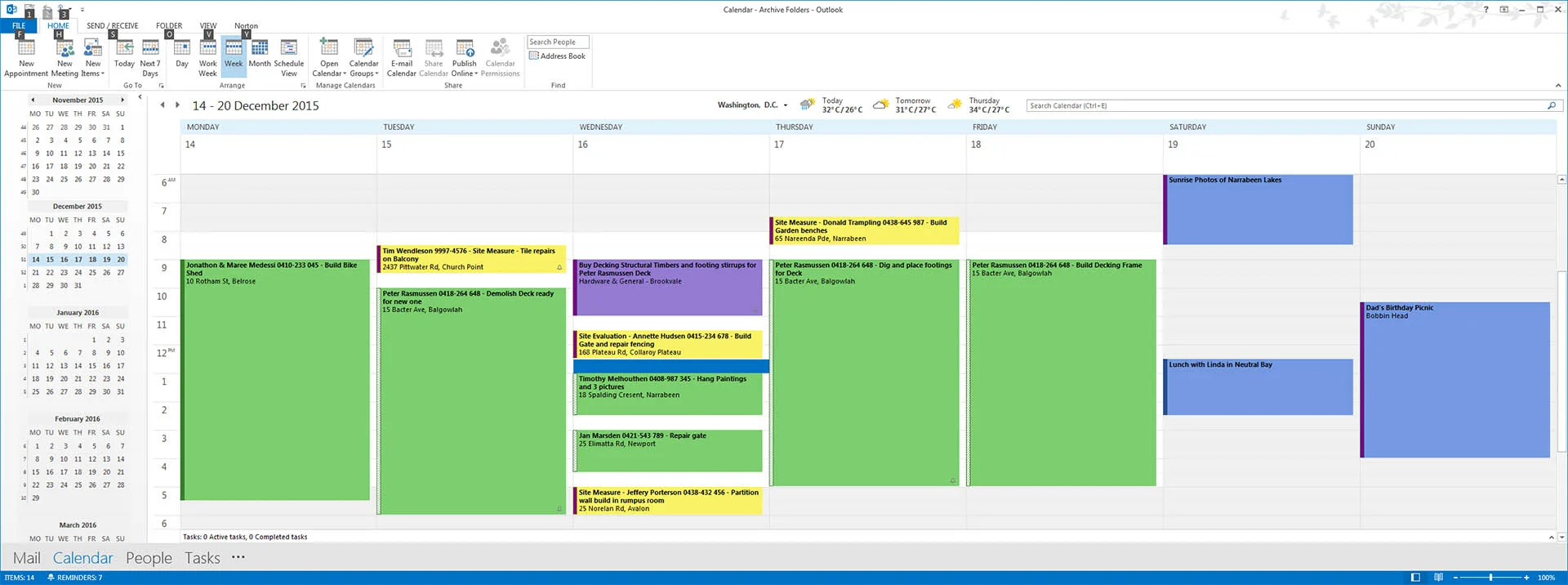This screenshot has height=585, width=1568.
Task: Go to the next week
Action: (177, 105)
